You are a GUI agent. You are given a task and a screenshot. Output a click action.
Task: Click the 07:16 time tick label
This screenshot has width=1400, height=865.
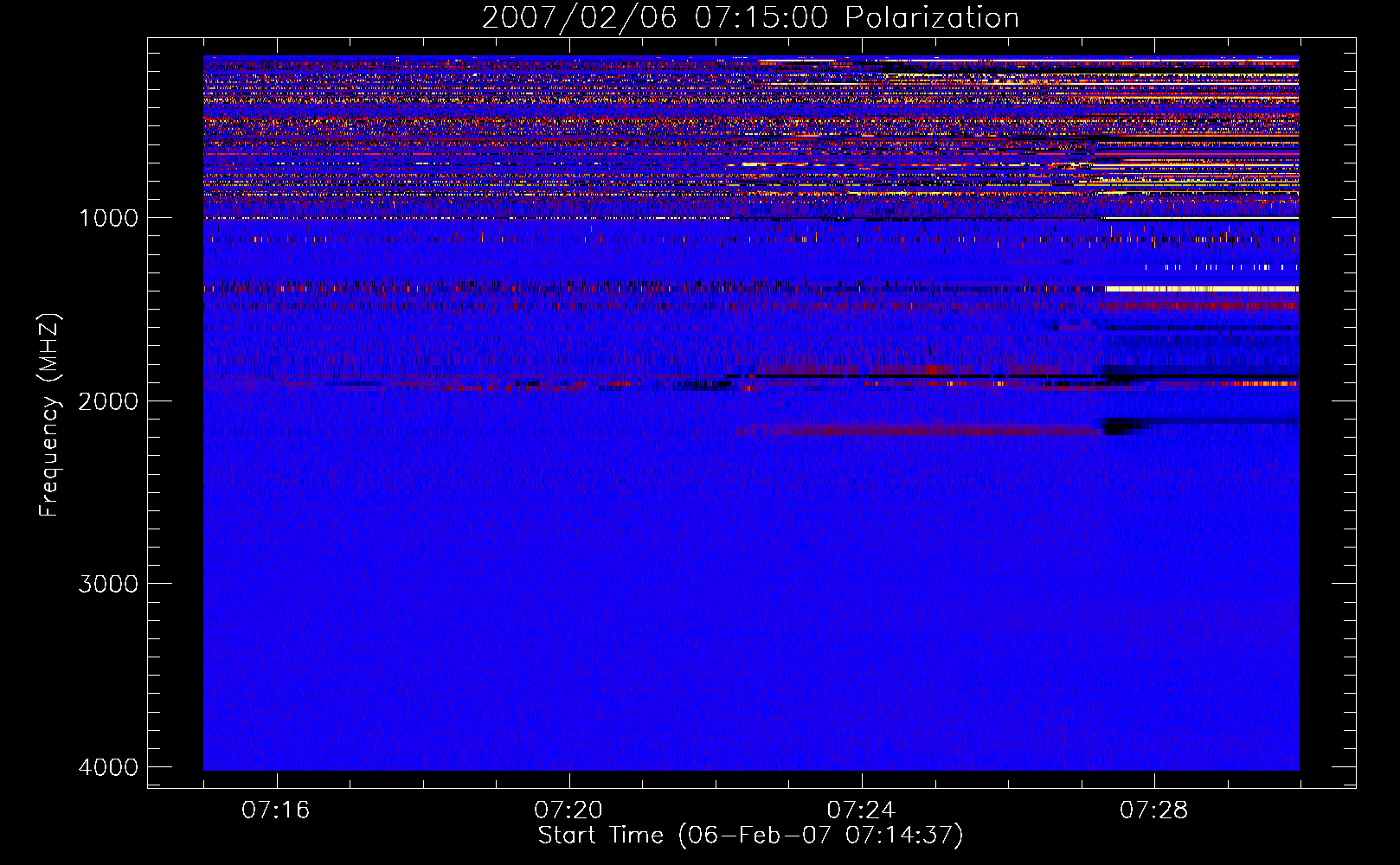(x=275, y=811)
